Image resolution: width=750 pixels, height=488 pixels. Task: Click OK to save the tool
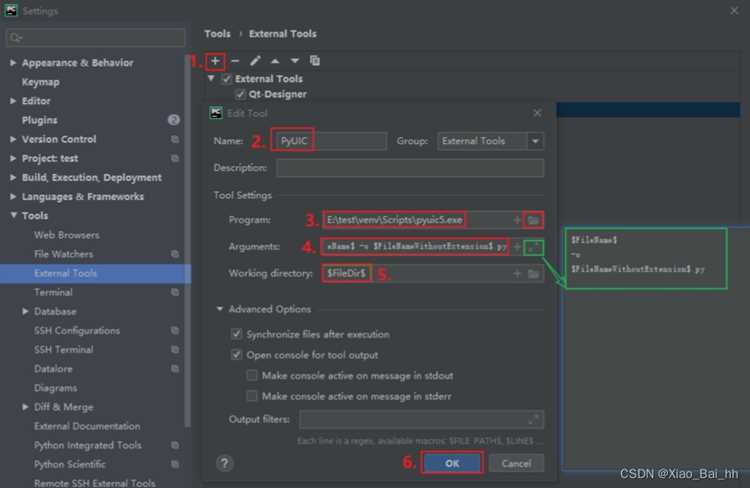pos(452,463)
